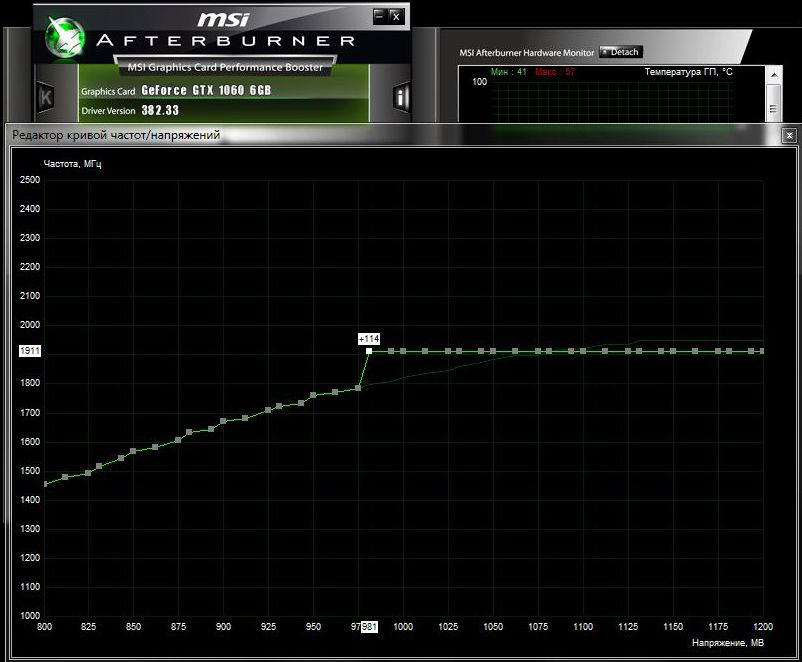Select the highlighted white curve point at 981 mV

pyautogui.click(x=369, y=351)
